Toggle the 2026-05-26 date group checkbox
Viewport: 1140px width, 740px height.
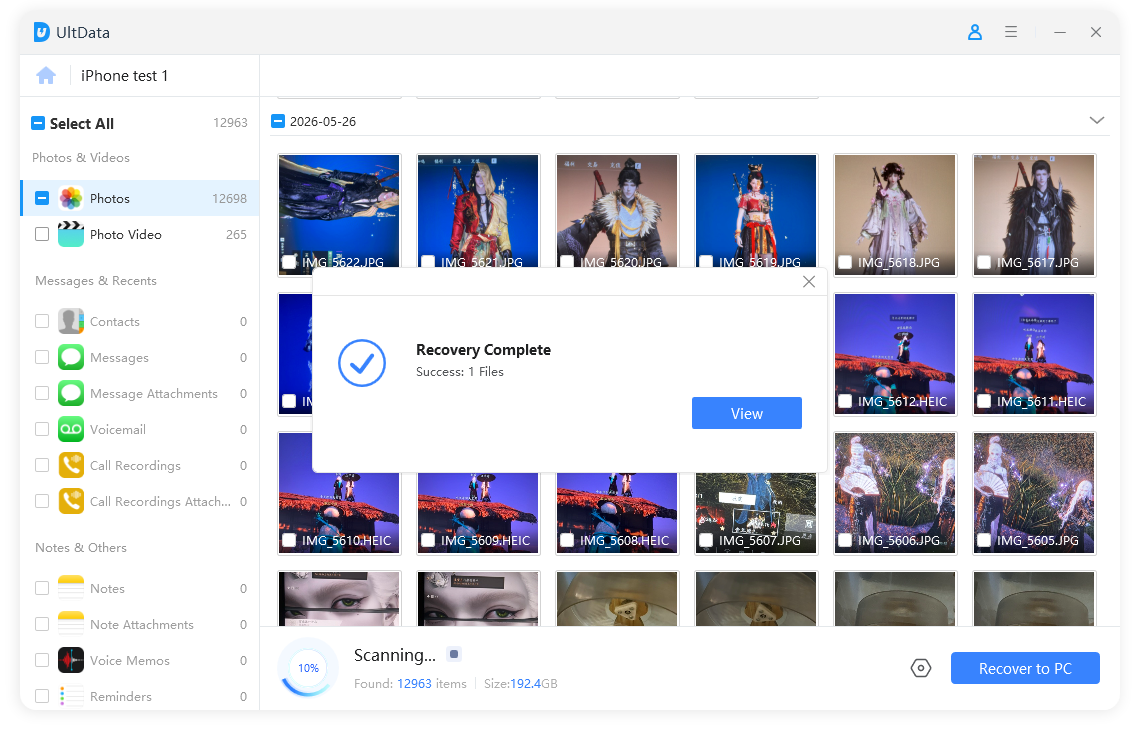(278, 121)
